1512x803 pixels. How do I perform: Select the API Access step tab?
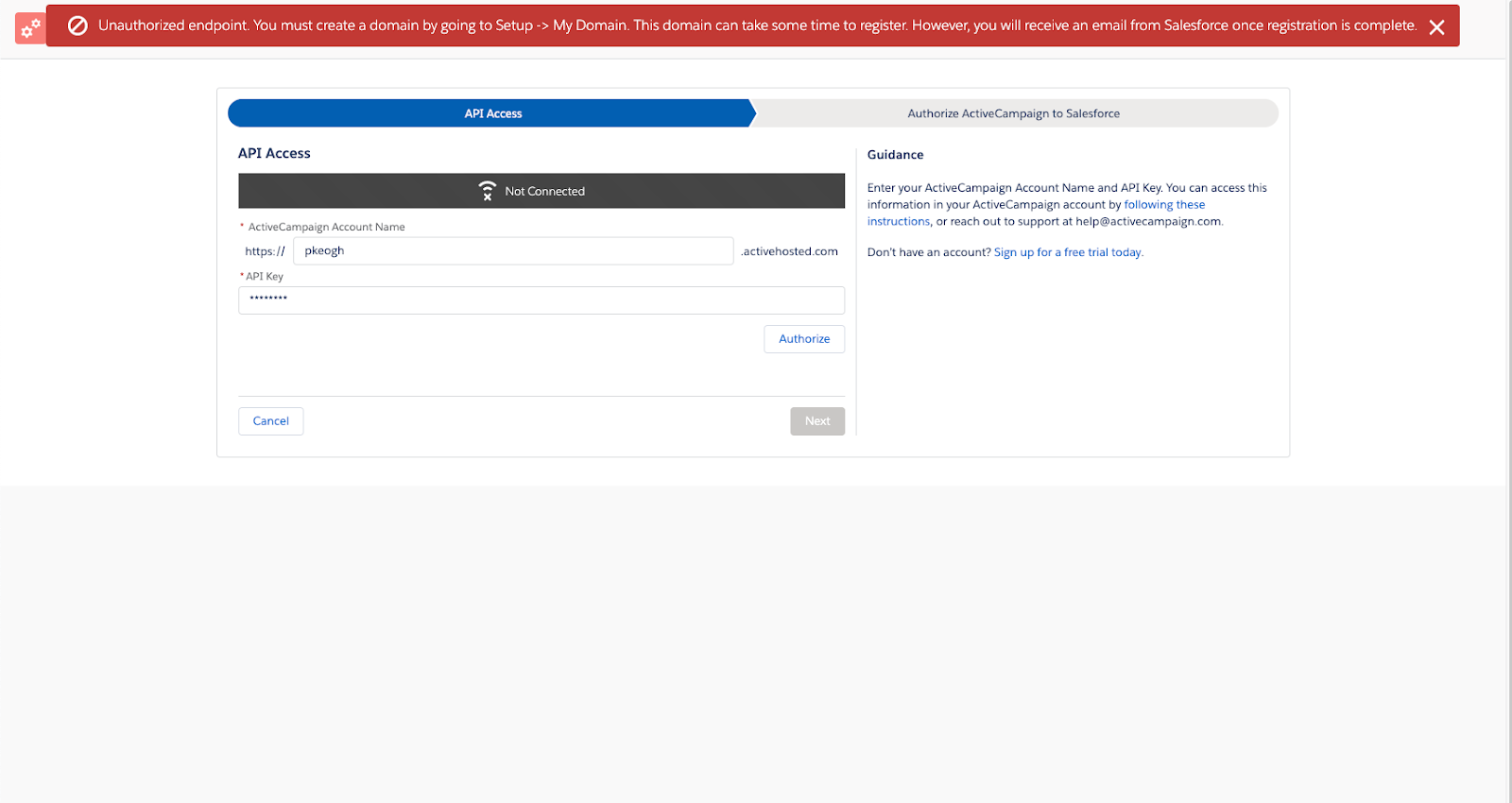coord(492,113)
